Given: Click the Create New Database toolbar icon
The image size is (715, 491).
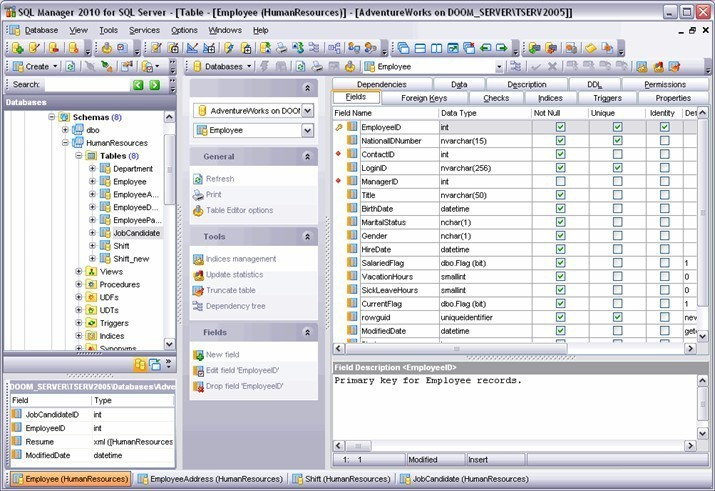Looking at the screenshot, I should [17, 48].
